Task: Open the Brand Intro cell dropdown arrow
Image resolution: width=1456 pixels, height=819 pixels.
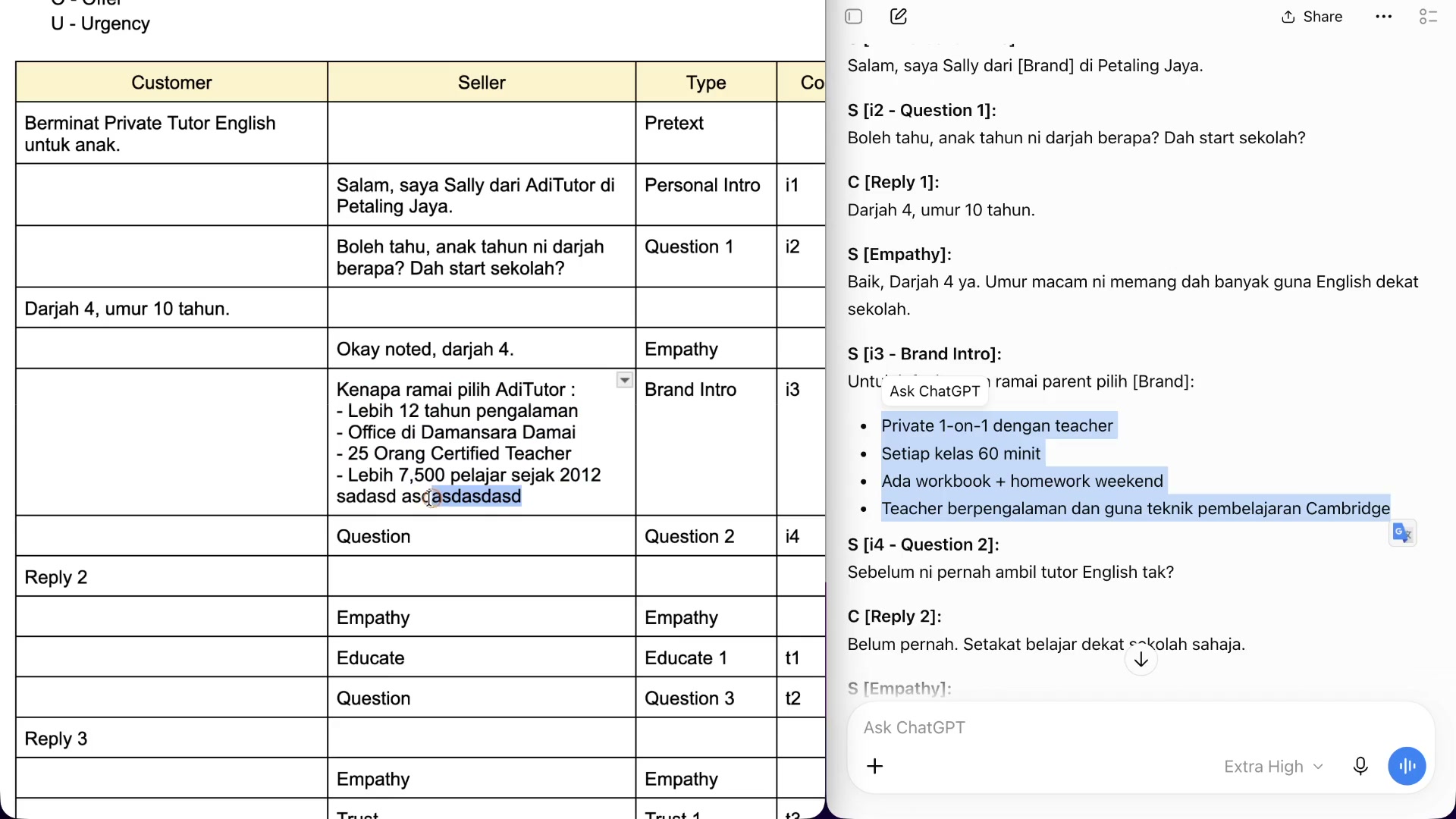Action: [625, 380]
